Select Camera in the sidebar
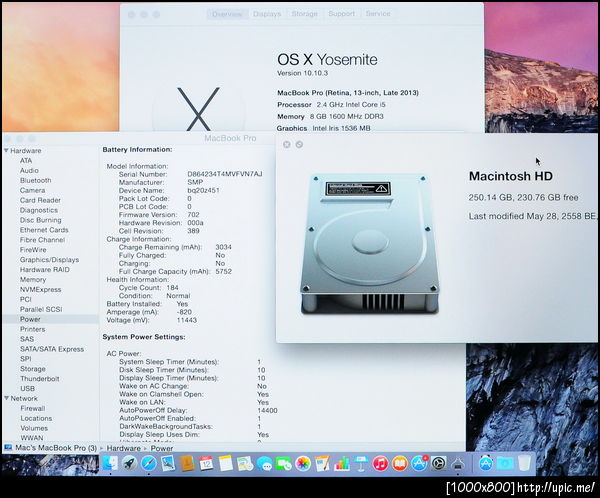The image size is (600, 498). pyautogui.click(x=33, y=190)
